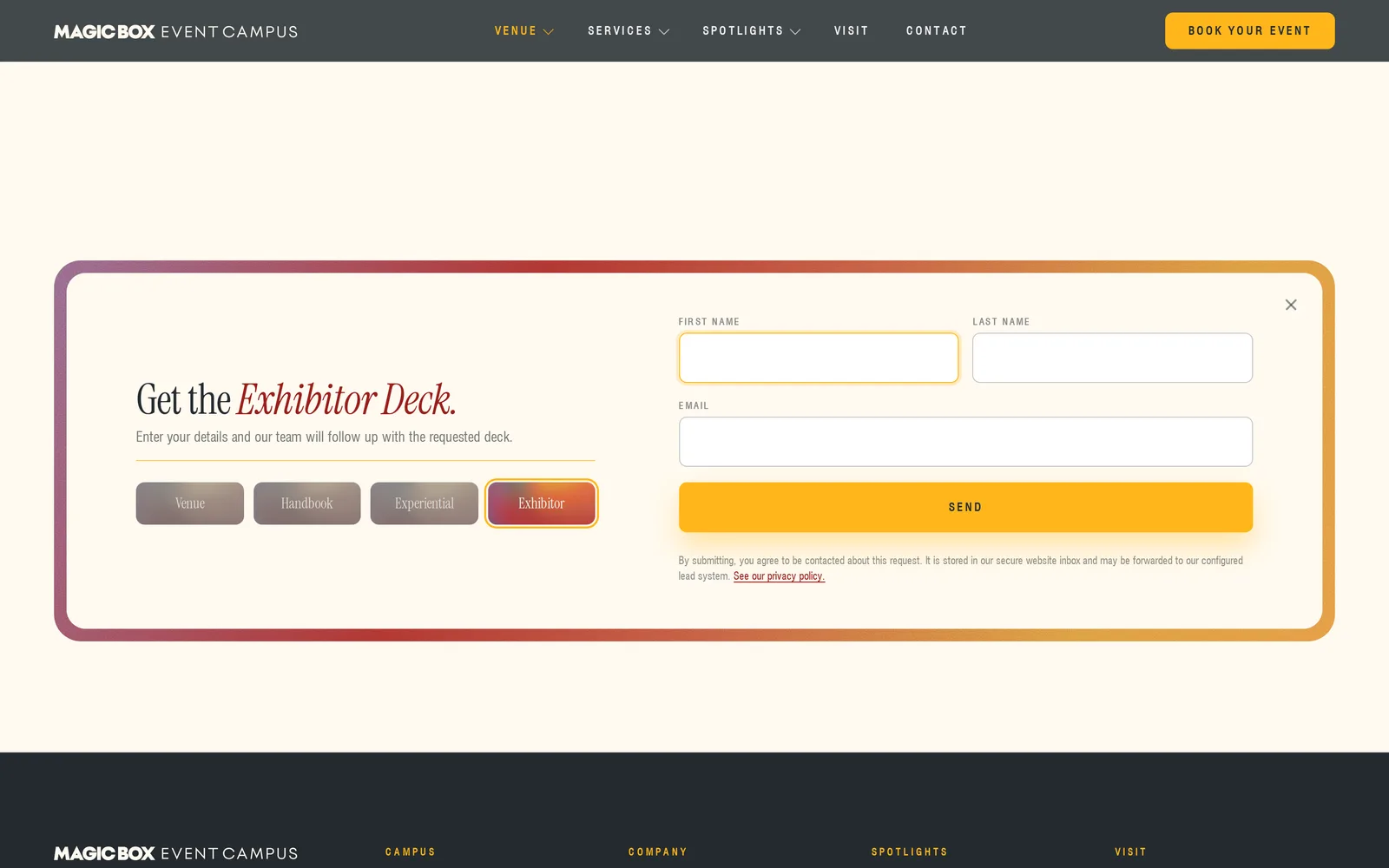The height and width of the screenshot is (868, 1389).
Task: Click the Company footer heading
Action: [x=658, y=852]
